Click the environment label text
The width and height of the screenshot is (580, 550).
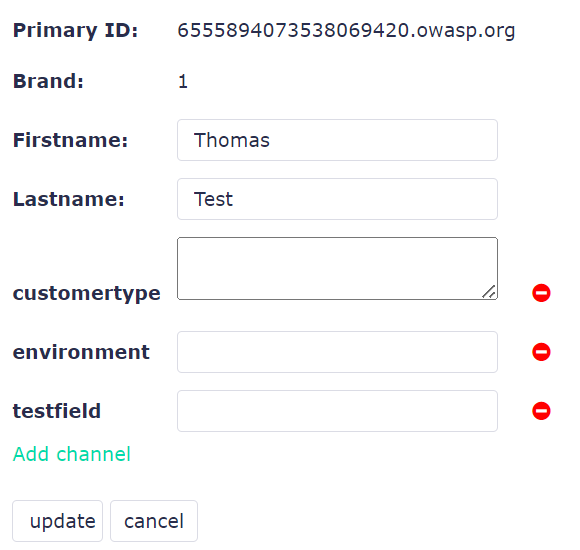[81, 352]
